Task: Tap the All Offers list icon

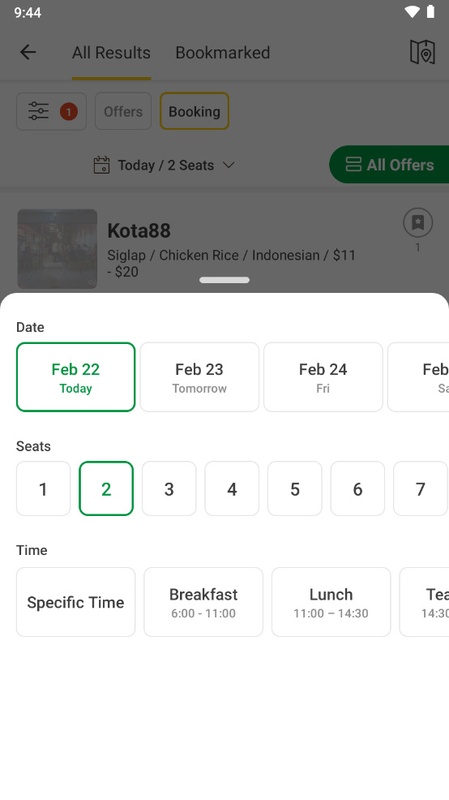Action: pos(353,165)
